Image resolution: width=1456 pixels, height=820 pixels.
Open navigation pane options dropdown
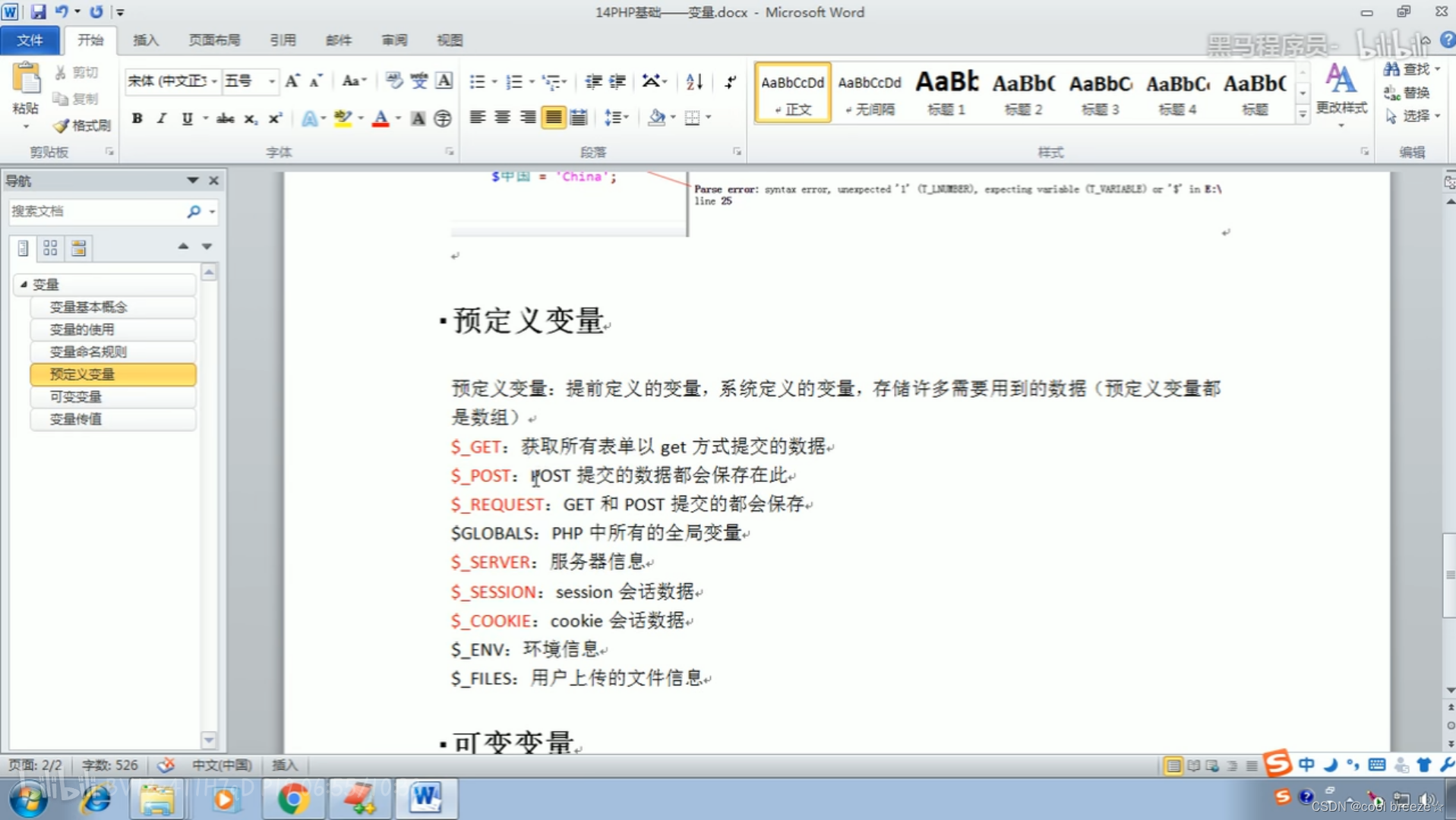192,180
